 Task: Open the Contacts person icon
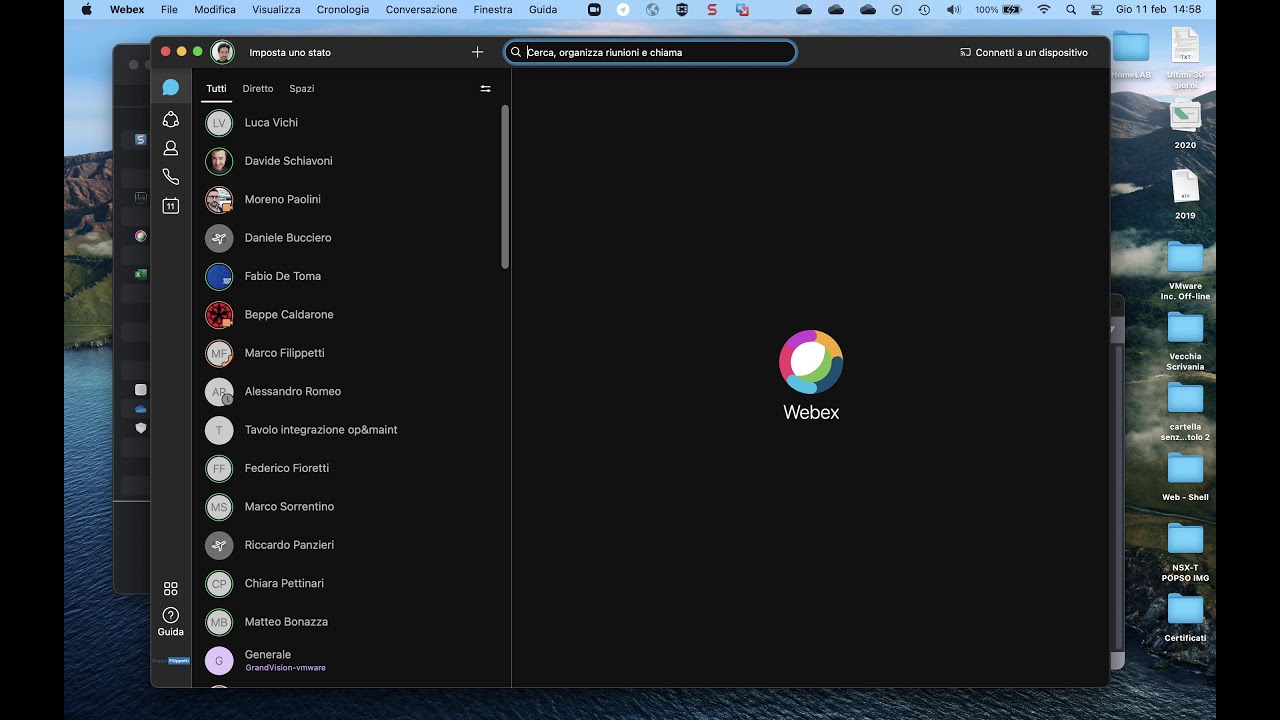pyautogui.click(x=171, y=148)
